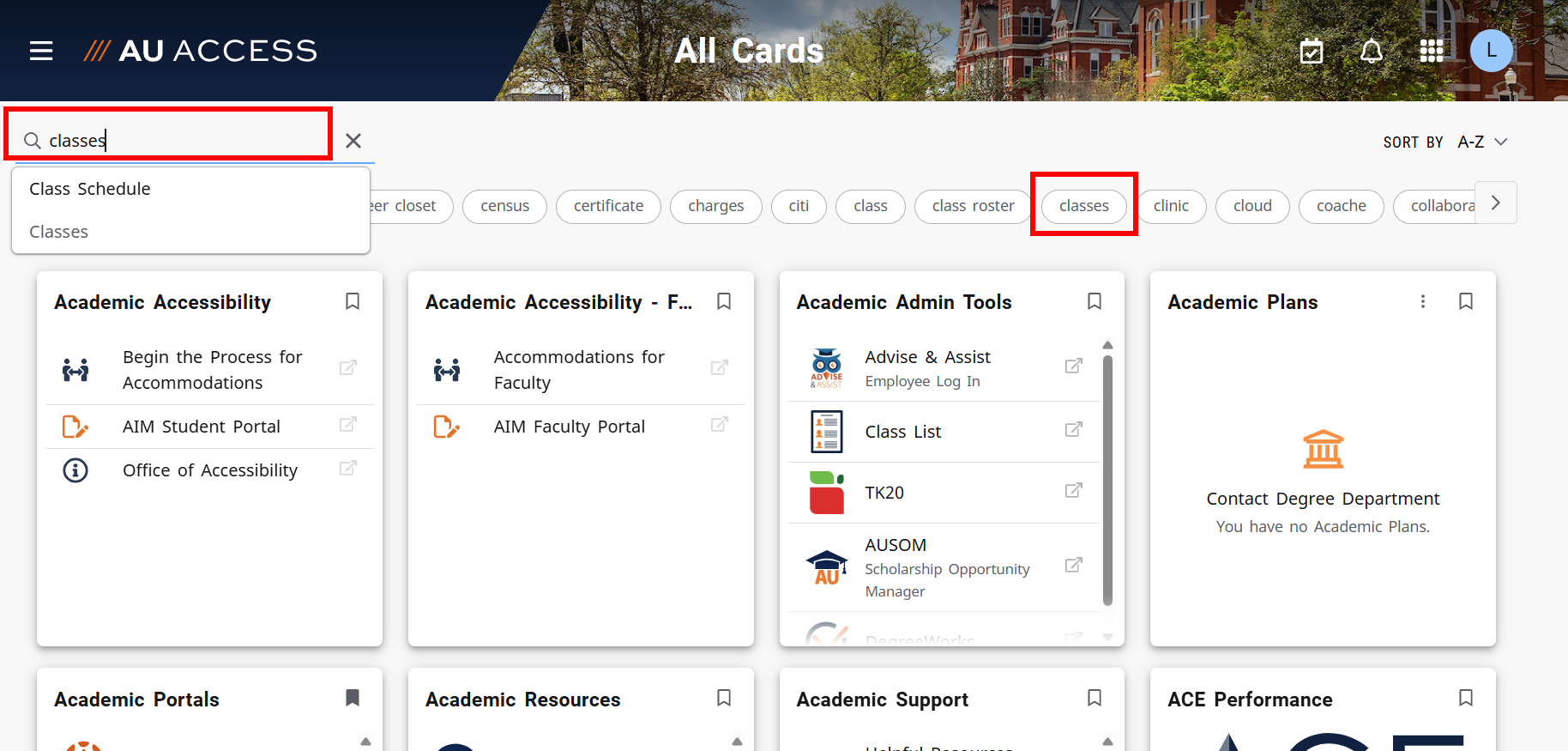Click the AUSOM graduation cap icon

(x=827, y=567)
